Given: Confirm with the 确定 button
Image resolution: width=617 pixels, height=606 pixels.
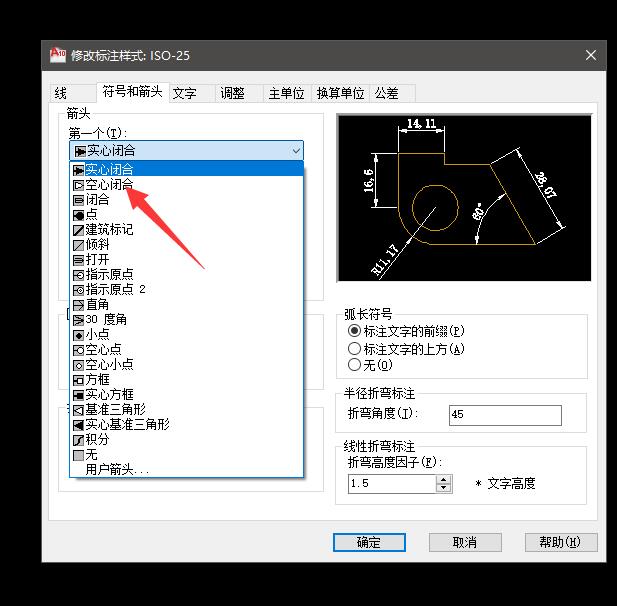Looking at the screenshot, I should (x=369, y=543).
